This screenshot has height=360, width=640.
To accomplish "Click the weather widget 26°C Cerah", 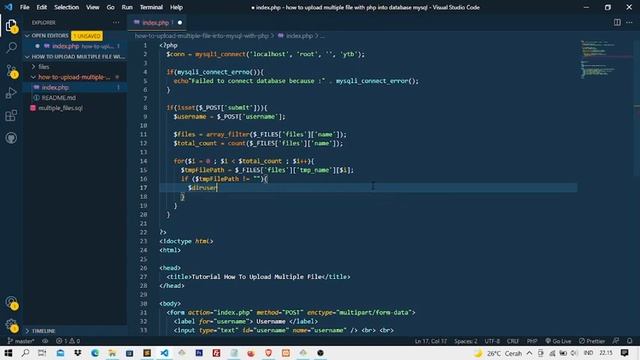I will click(x=498, y=353).
